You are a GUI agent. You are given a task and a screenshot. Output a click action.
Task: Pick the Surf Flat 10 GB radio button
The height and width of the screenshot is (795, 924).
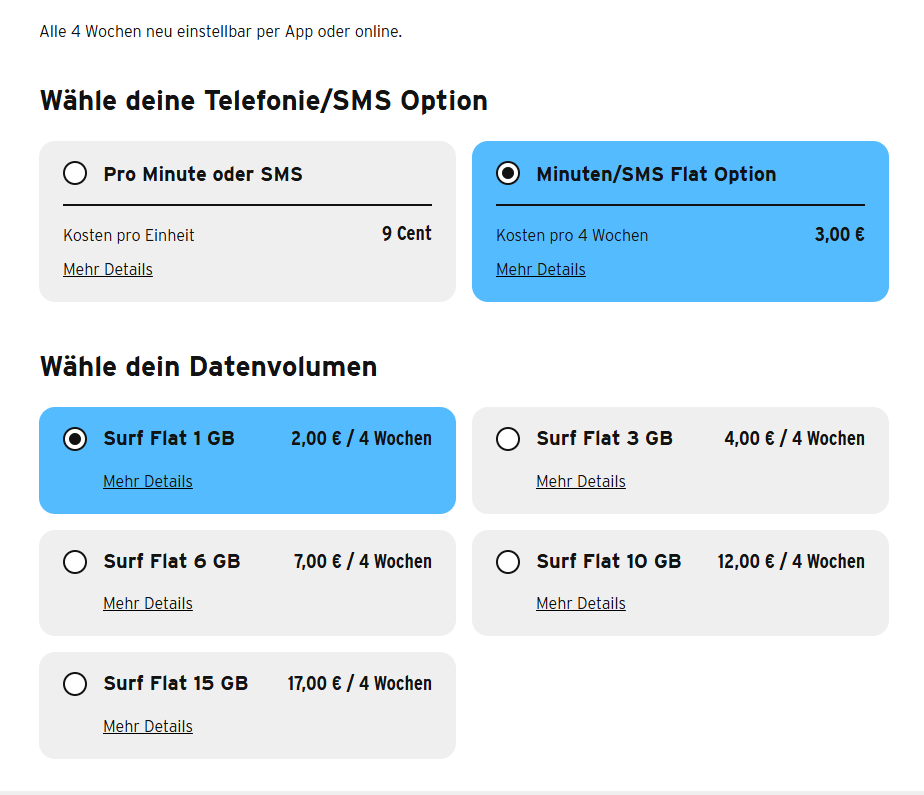(508, 562)
